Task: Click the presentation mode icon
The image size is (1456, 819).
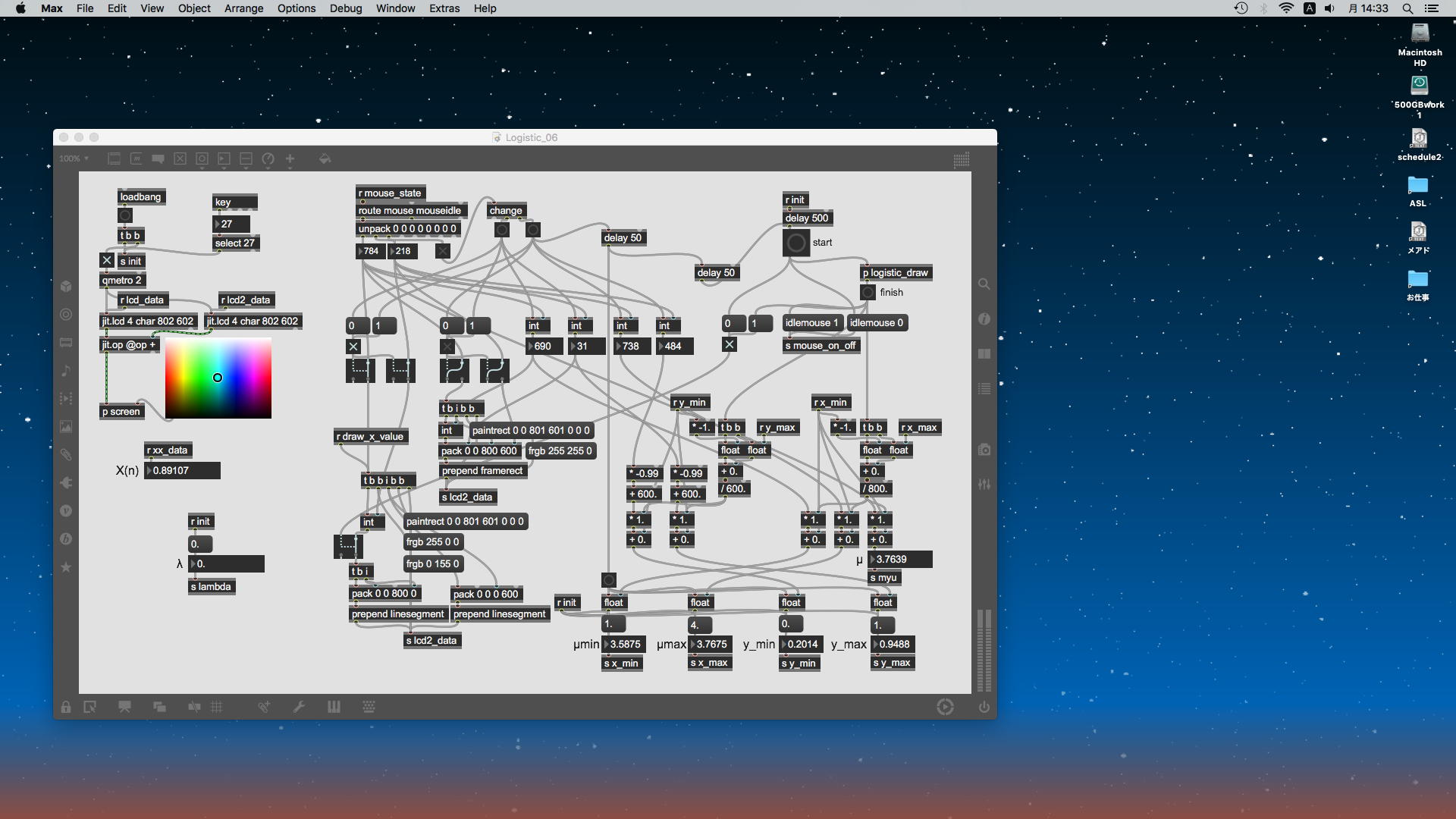Action: coord(124,708)
